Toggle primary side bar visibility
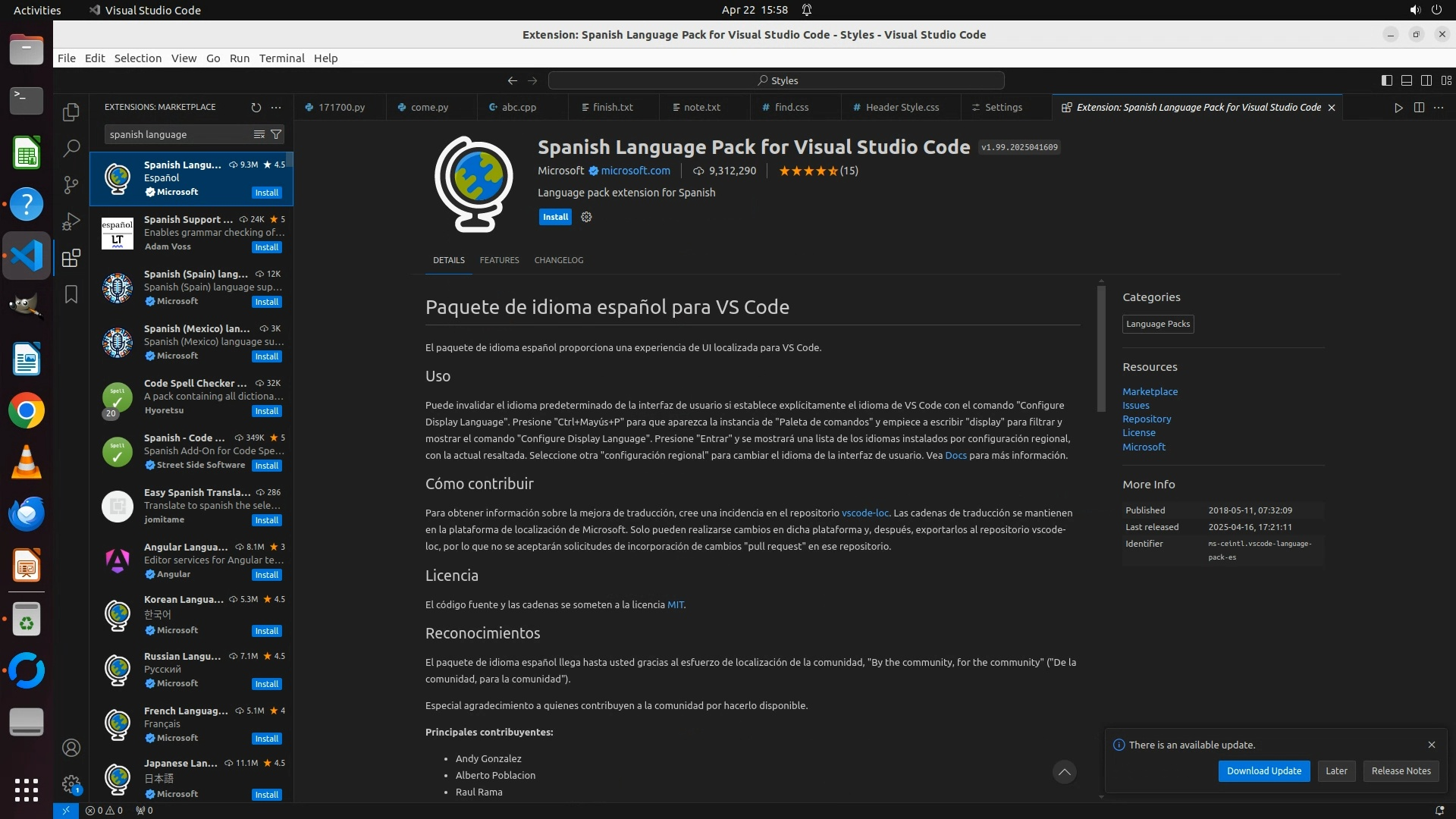Image resolution: width=1456 pixels, height=819 pixels. click(x=1387, y=80)
